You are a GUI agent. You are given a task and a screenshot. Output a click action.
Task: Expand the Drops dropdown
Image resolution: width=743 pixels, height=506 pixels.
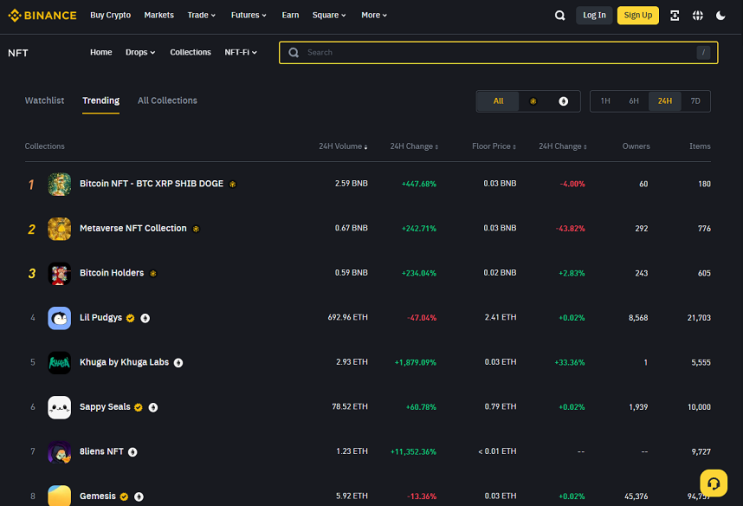click(x=140, y=52)
